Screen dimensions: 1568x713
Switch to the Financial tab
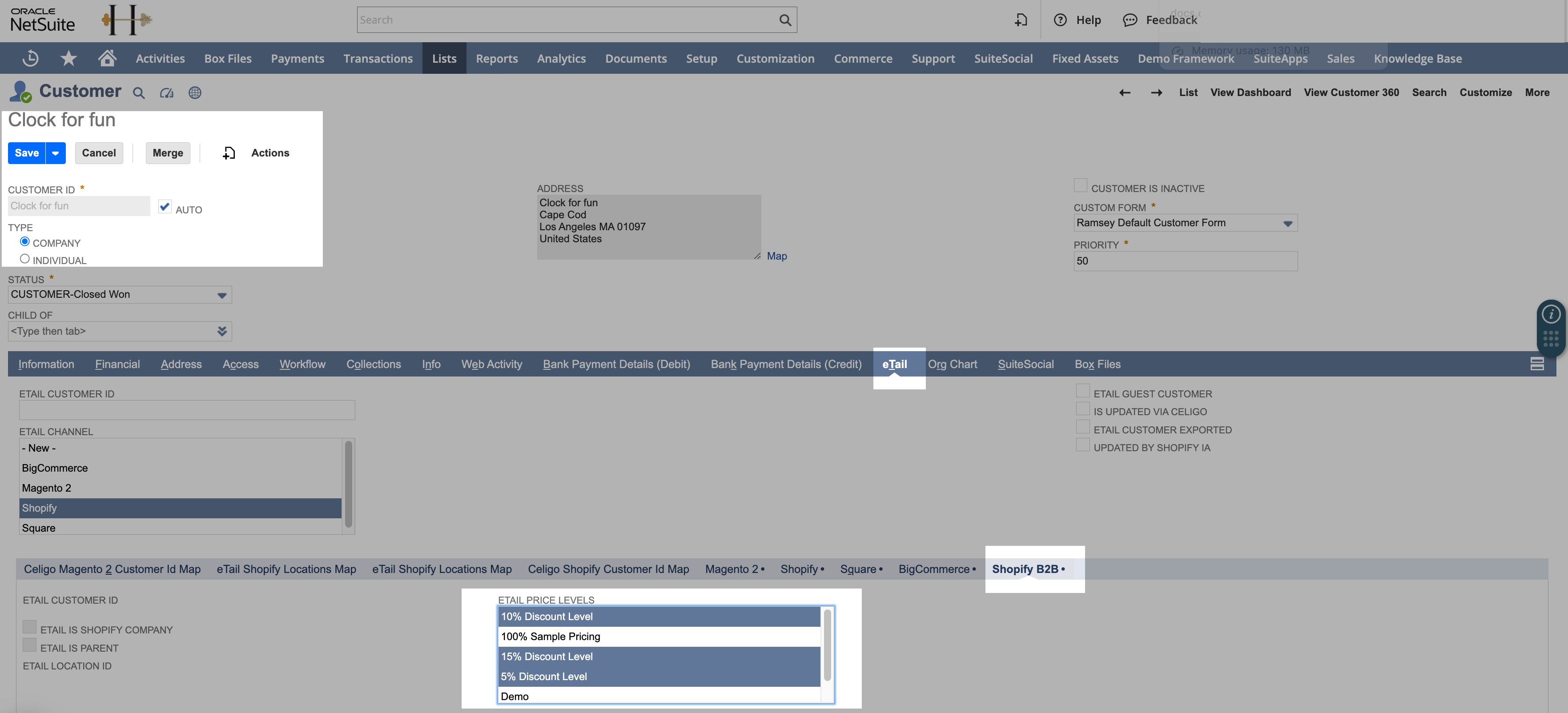[117, 365]
